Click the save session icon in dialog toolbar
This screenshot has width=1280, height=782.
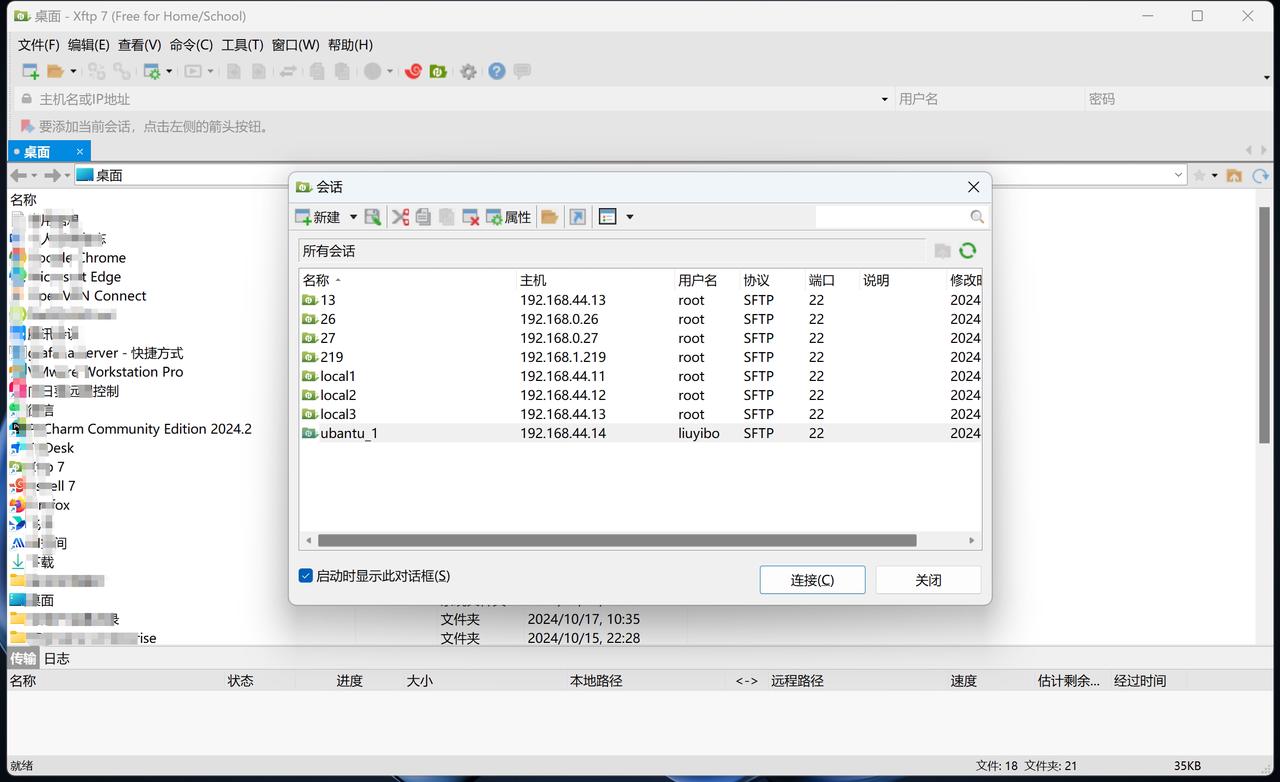(372, 217)
